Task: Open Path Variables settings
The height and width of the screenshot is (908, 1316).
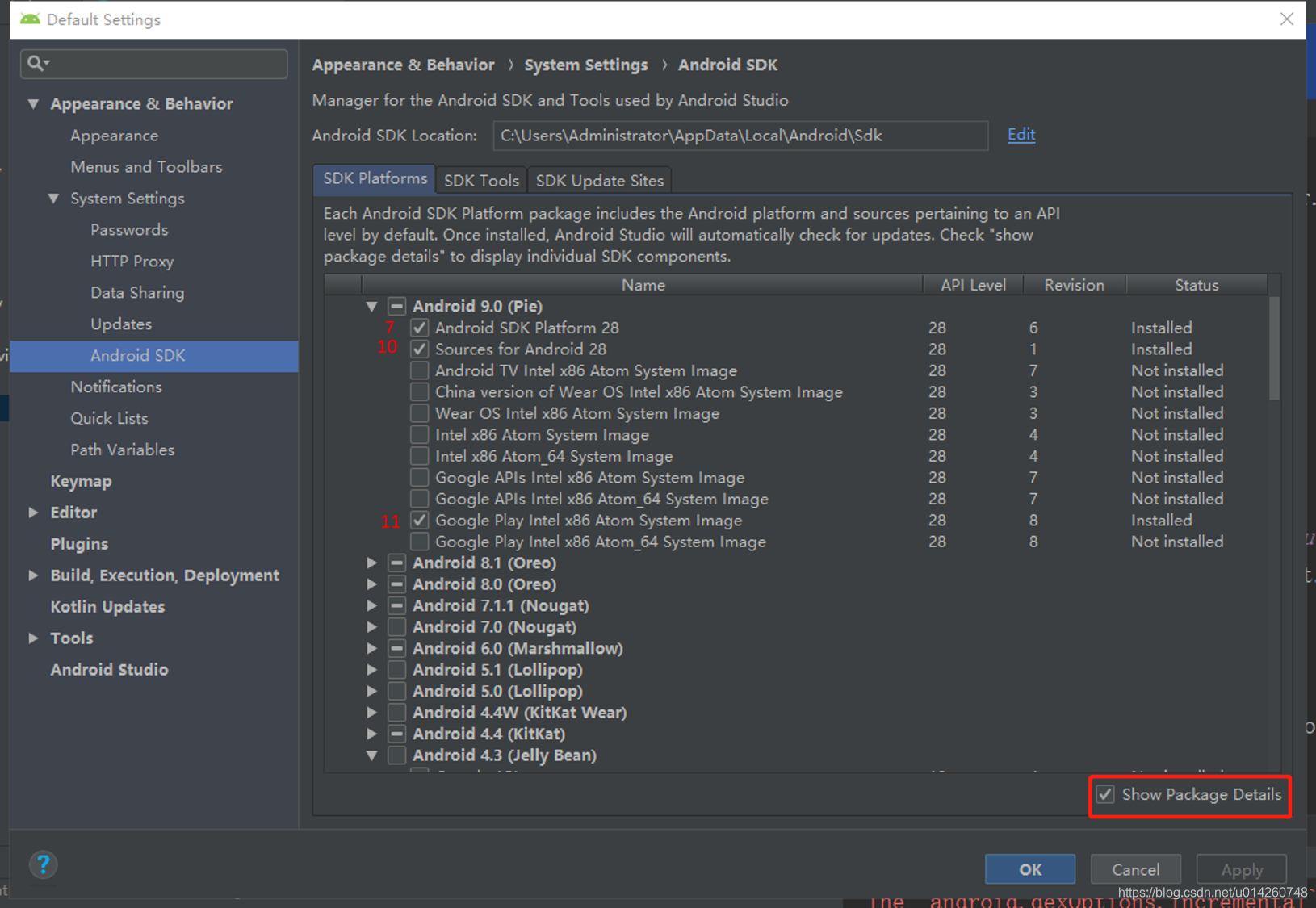Action: pyautogui.click(x=122, y=450)
